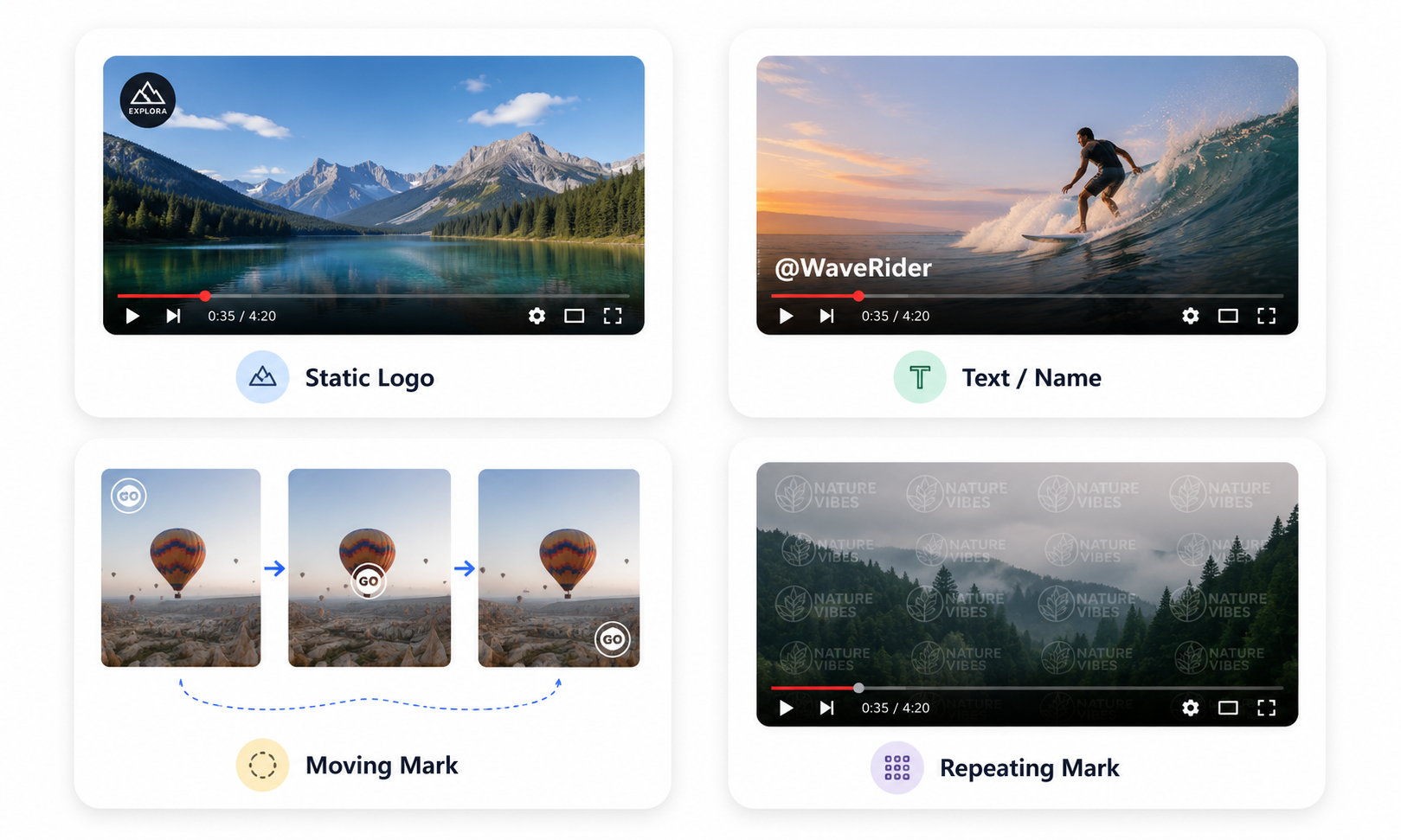Click the 0:35 / 4:20 time in surfer player
The image size is (1401, 840).
pos(896,316)
